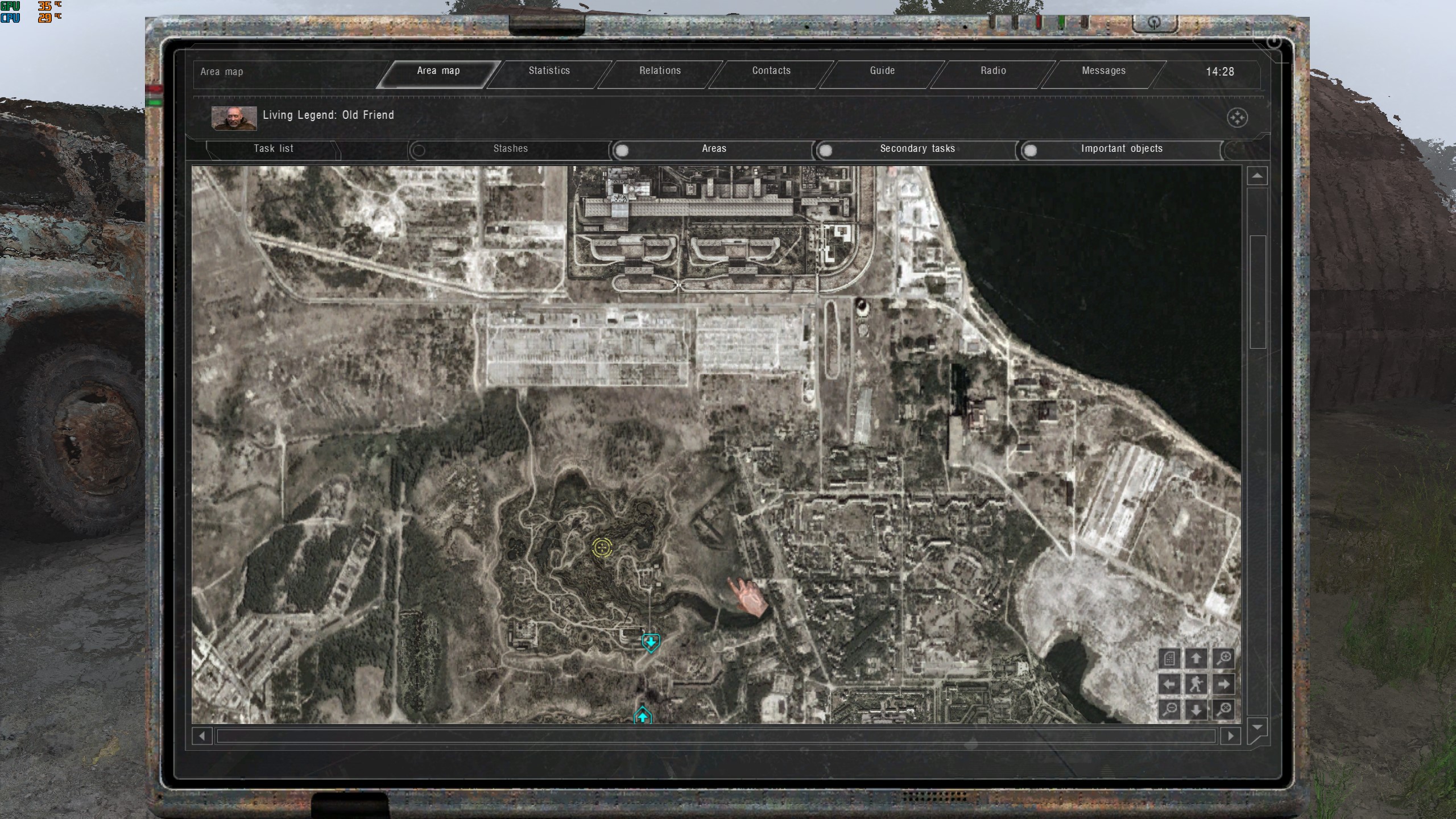Pan map left with arrow button

1169,684
